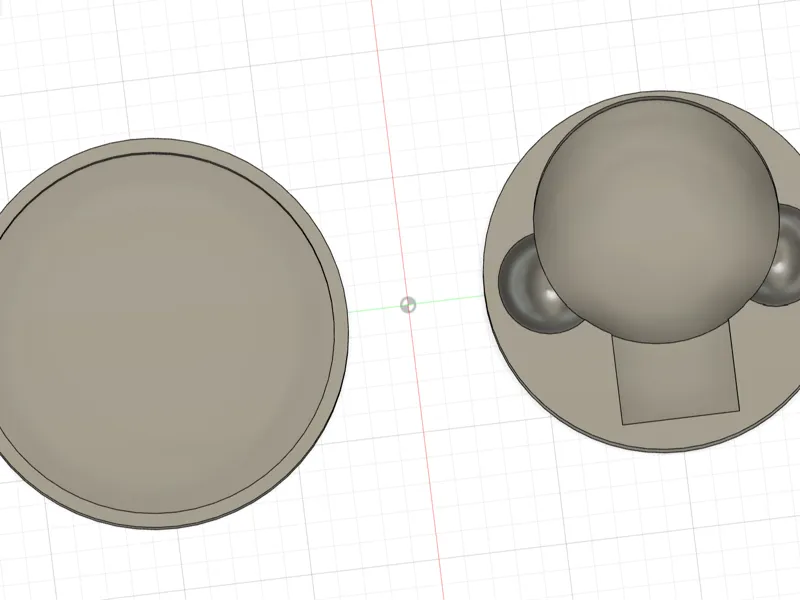Click the origin point where axes cross
Image resolution: width=800 pixels, height=600 pixels.
point(408,305)
